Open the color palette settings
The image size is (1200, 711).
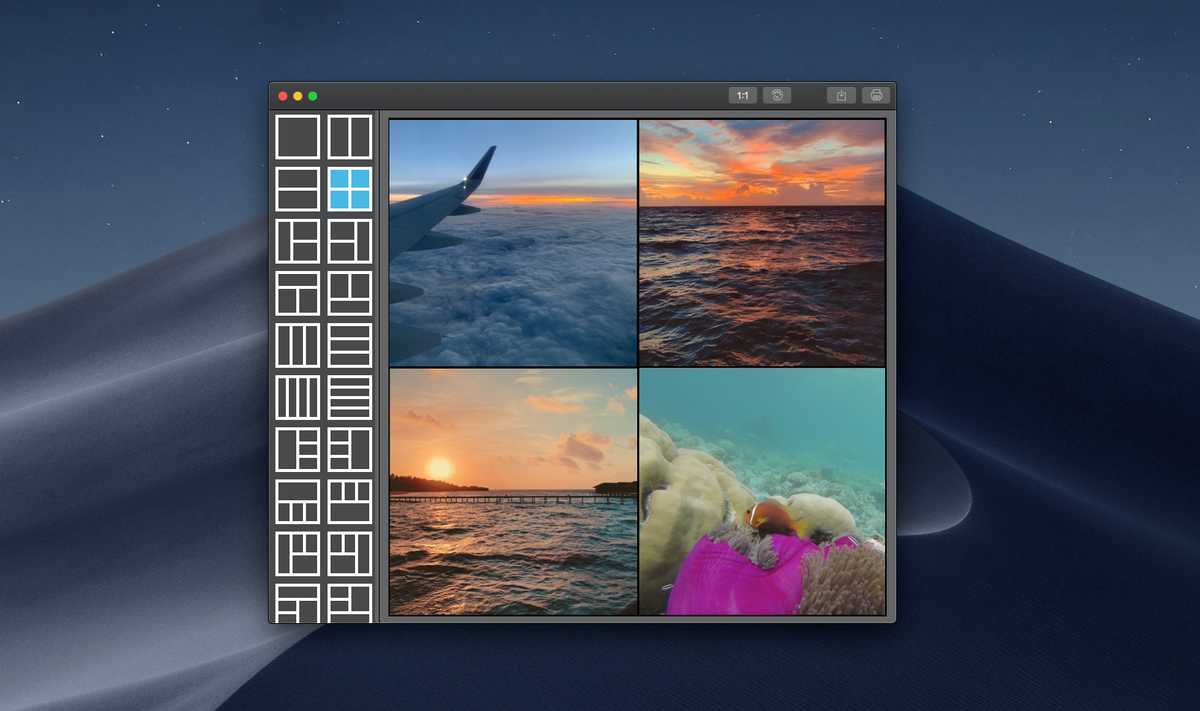[777, 96]
